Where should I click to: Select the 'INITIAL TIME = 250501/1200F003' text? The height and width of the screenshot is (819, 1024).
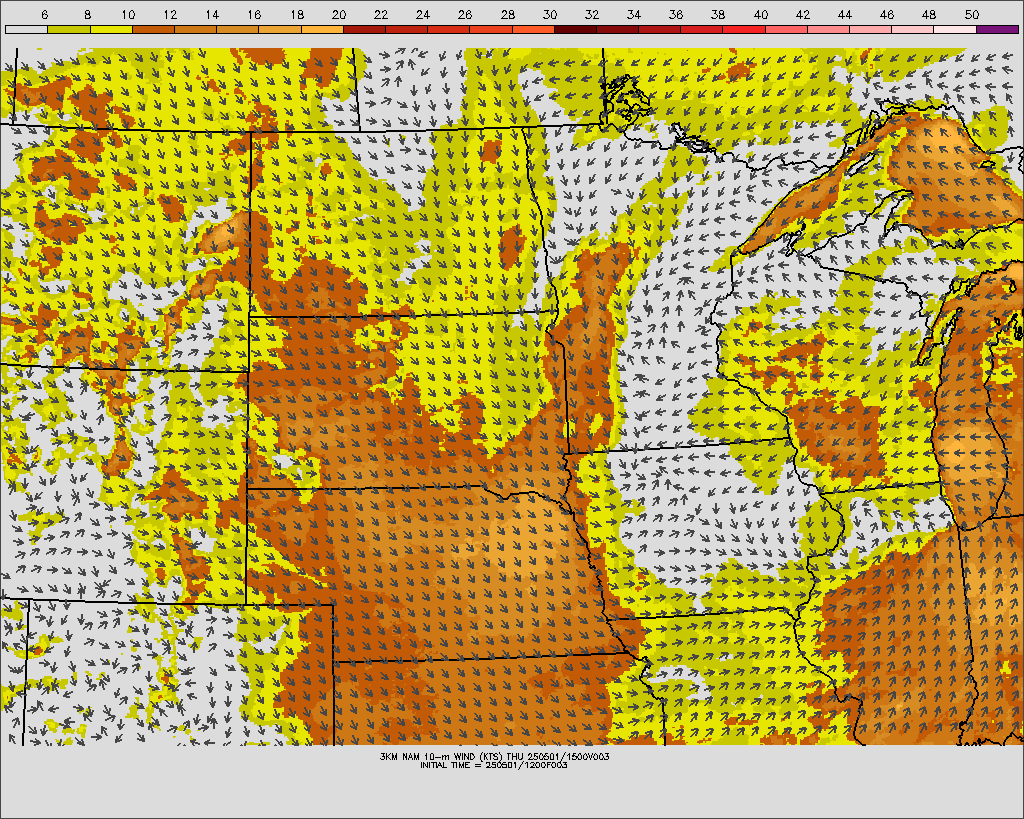click(494, 765)
